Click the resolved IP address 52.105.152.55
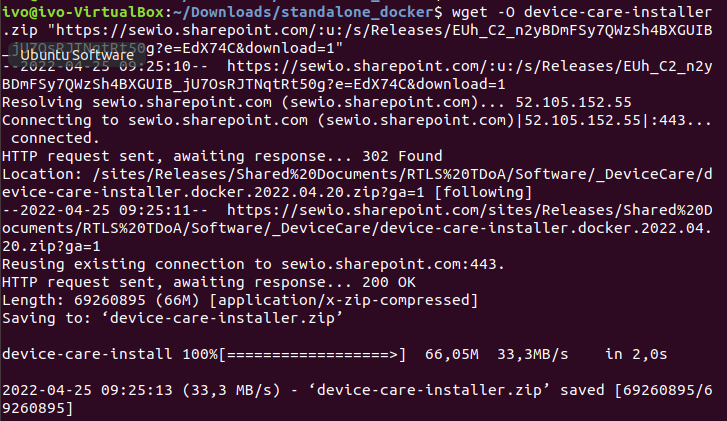Image resolution: width=727 pixels, height=421 pixels. 574,102
